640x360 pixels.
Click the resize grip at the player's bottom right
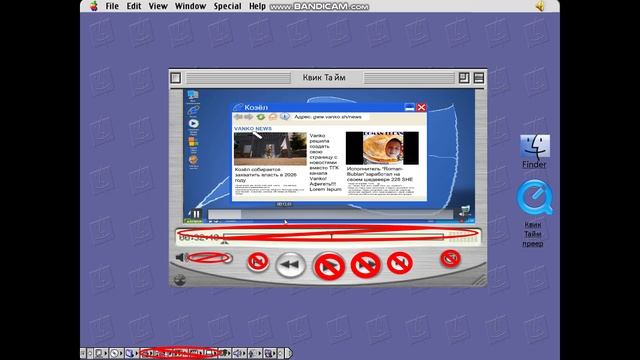(479, 280)
